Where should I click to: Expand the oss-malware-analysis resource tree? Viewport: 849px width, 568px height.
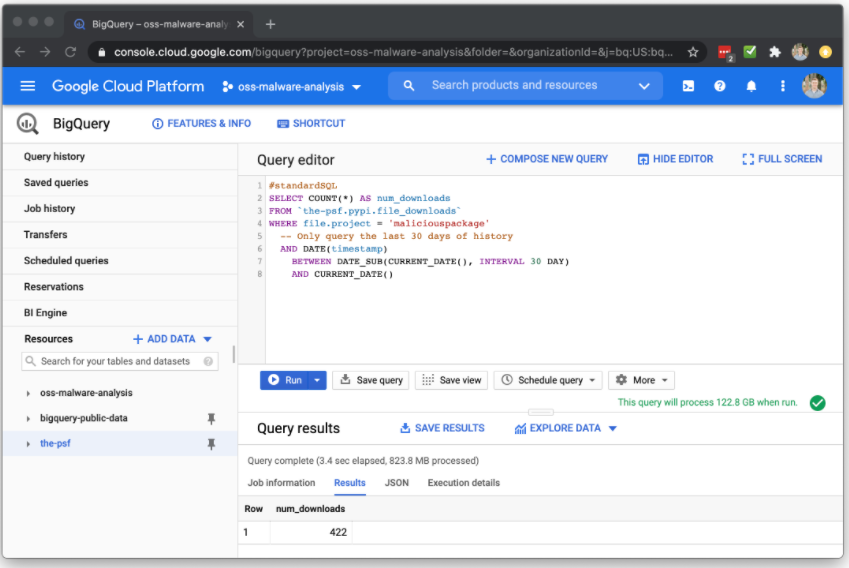(28, 393)
